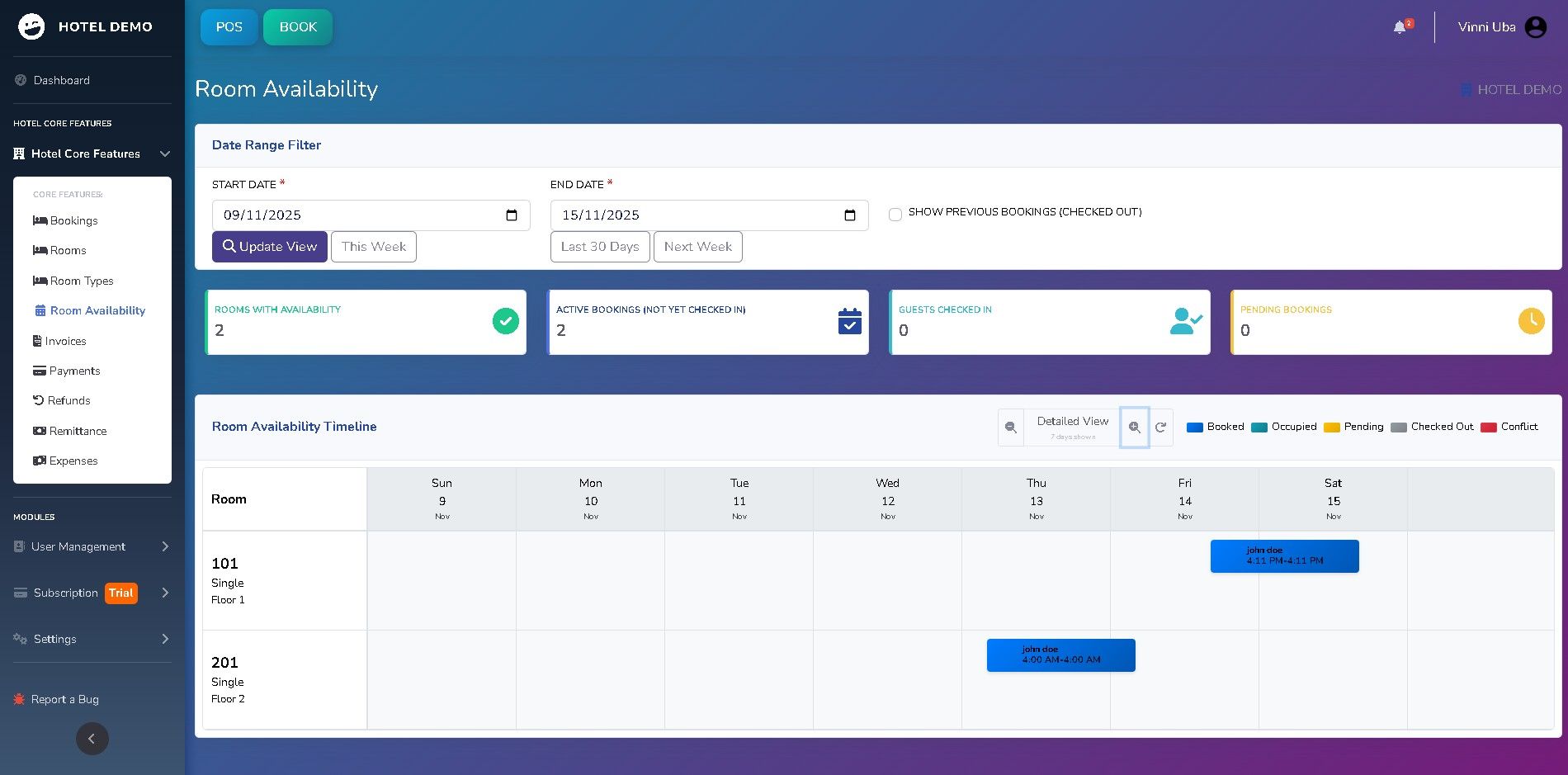This screenshot has height=775, width=1568.
Task: Click the Expenses money icon in sidebar
Action: tap(40, 461)
